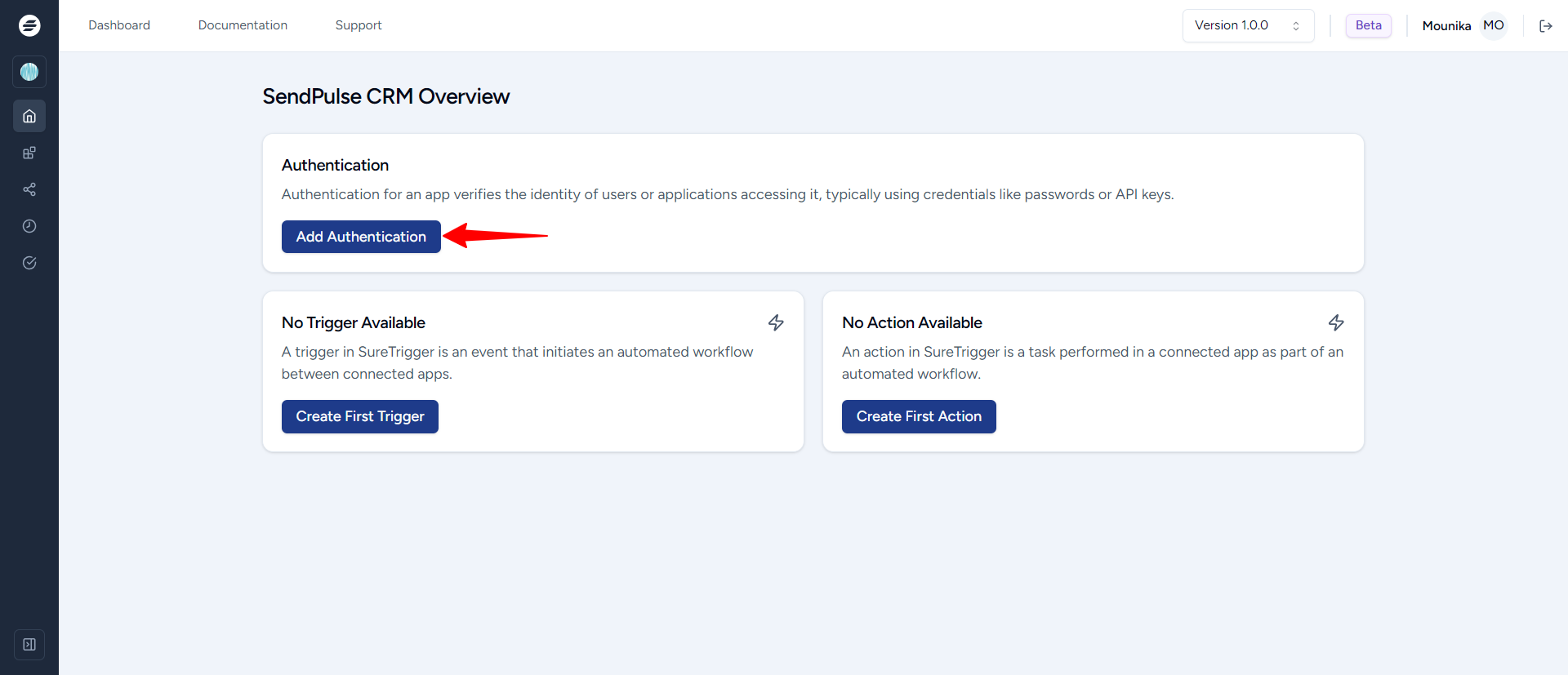Click lightning bolt icon in Action card
The width and height of the screenshot is (1568, 675).
1336,322
